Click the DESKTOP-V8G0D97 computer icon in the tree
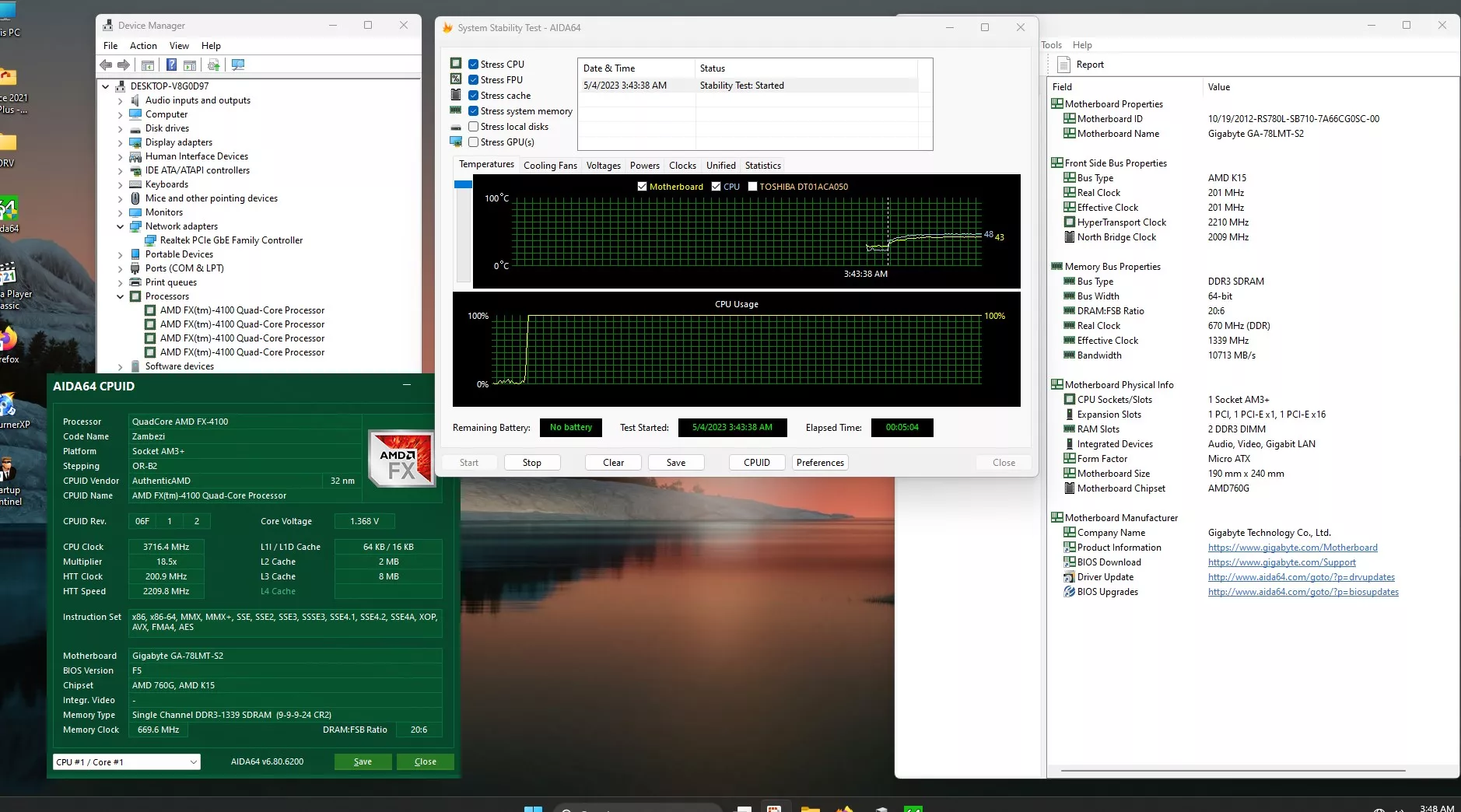Screen dimensions: 1461x812 (121, 86)
